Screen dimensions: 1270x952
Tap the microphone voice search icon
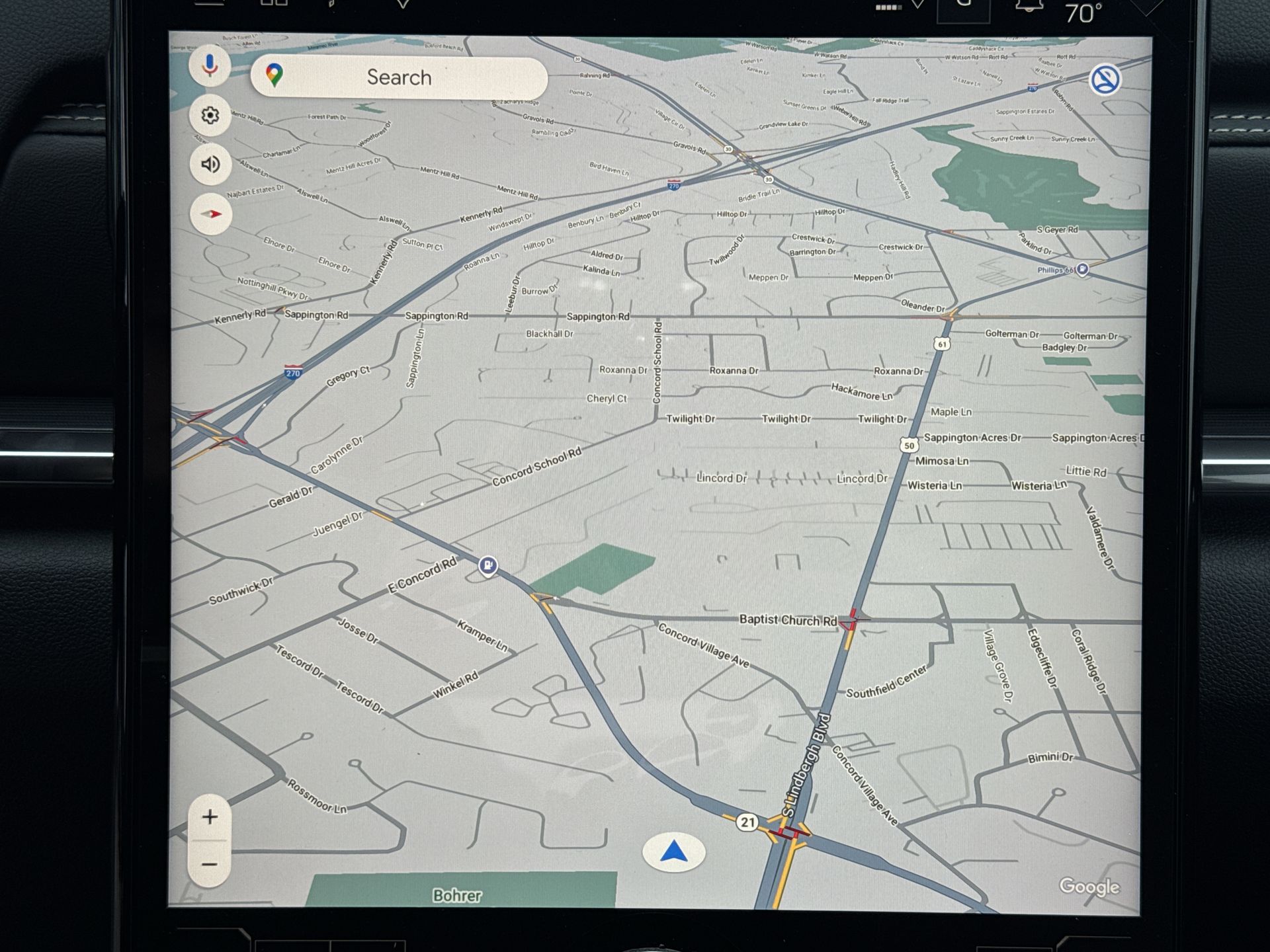click(210, 65)
